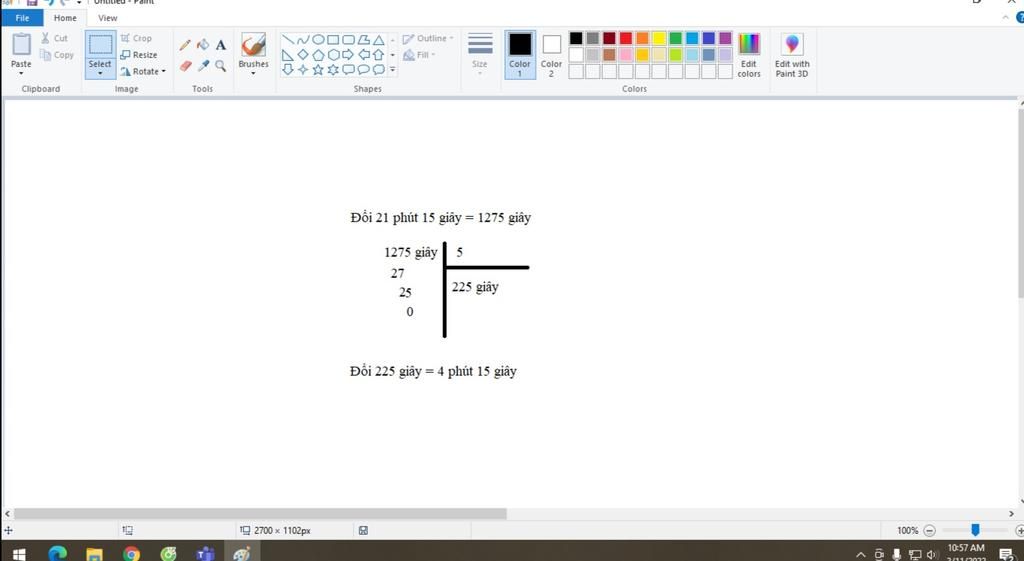Choose the Curve shape
Screen dimensions: 1024x561
[x=303, y=40]
